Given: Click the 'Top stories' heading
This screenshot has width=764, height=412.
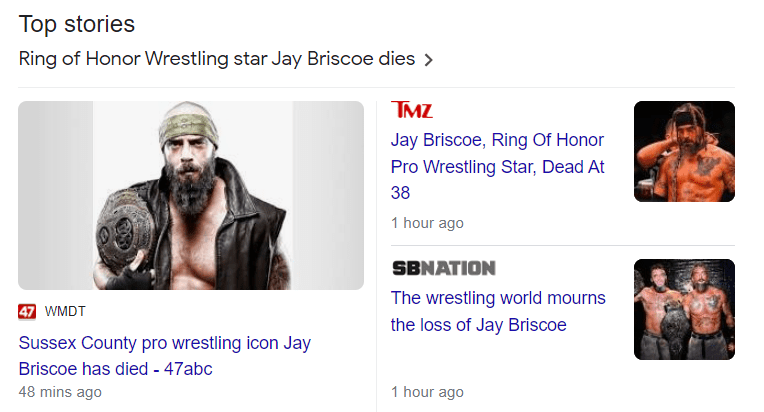Looking at the screenshot, I should [77, 24].
